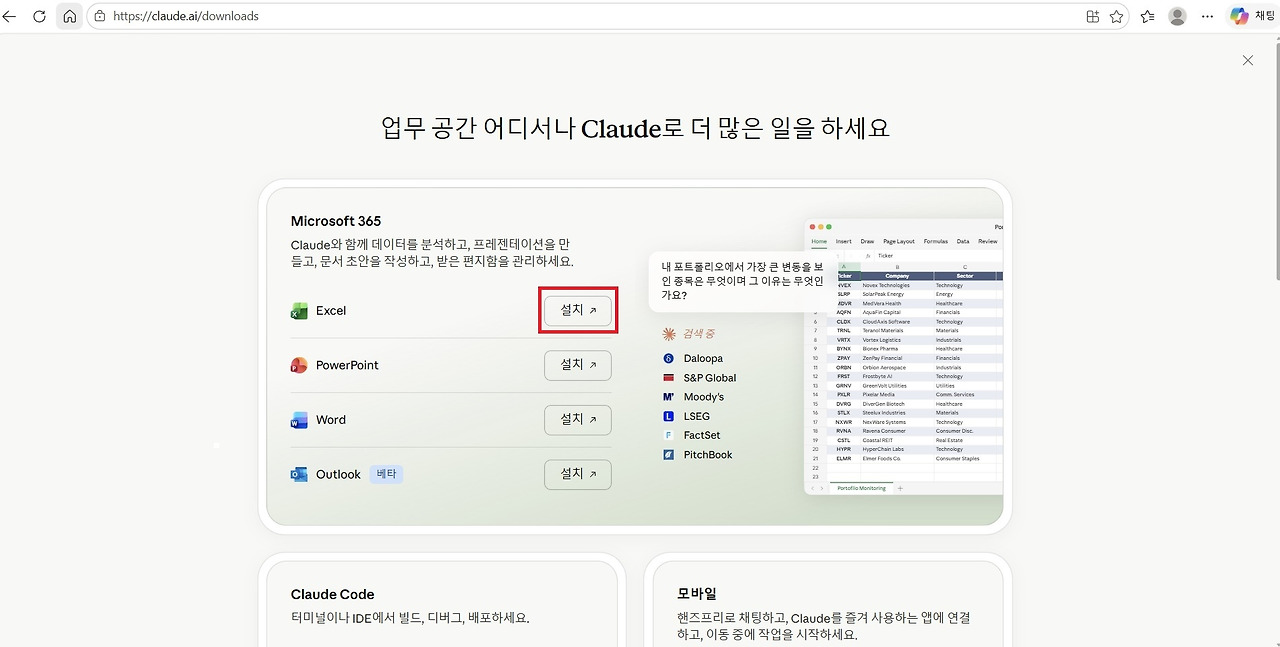Install Claude for Word
This screenshot has height=647, width=1280.
(578, 420)
